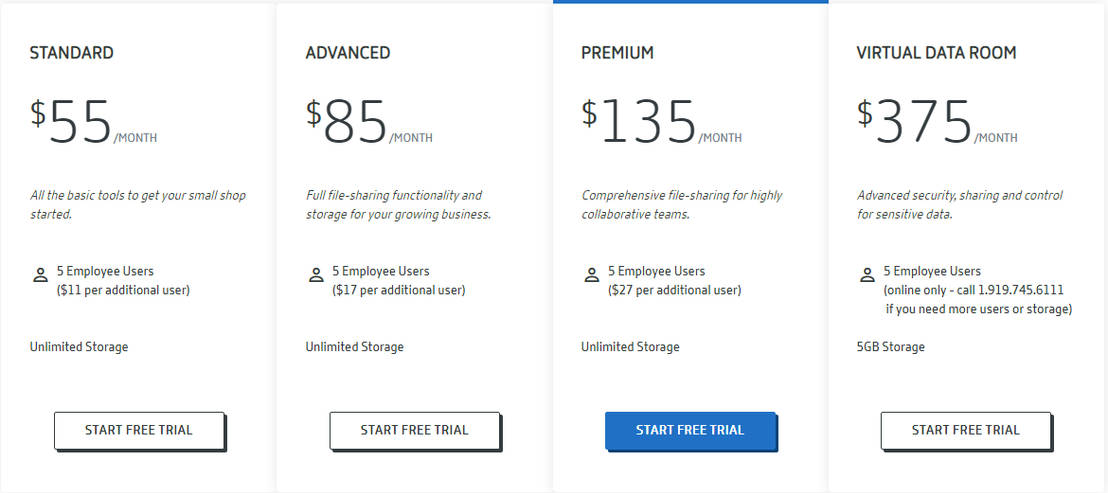Start free trial for Standard plan
The width and height of the screenshot is (1108, 493).
[139, 430]
